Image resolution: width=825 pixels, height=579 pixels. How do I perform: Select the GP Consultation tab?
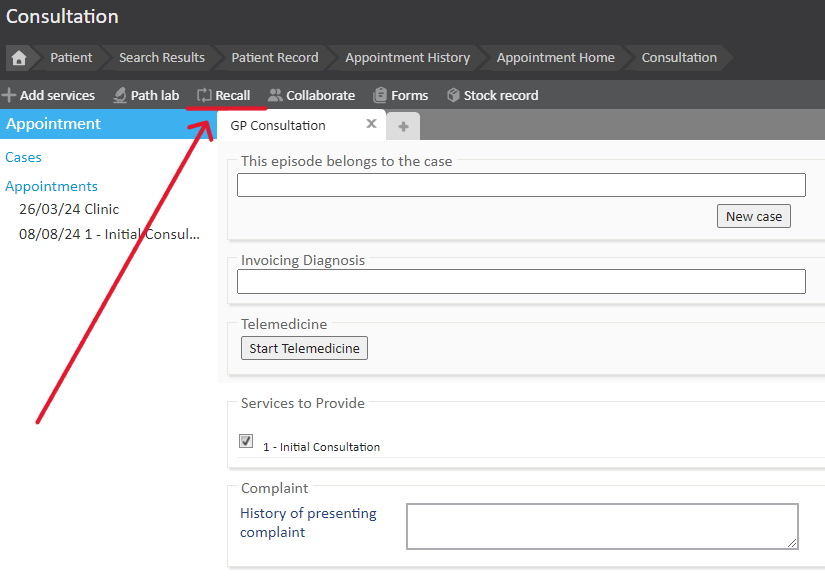[x=278, y=126]
